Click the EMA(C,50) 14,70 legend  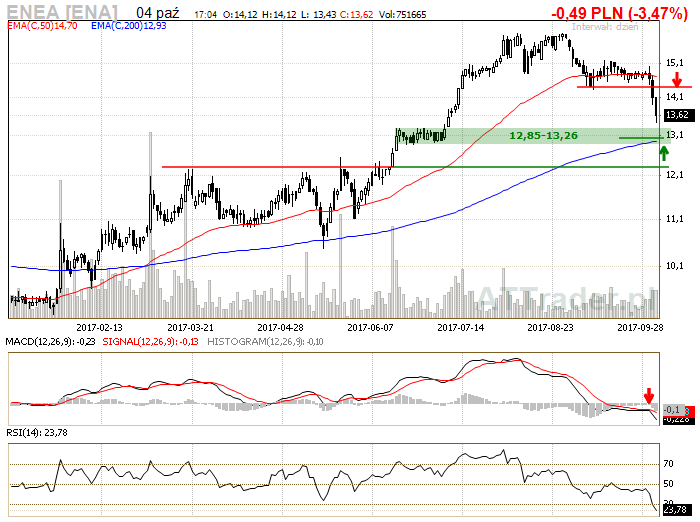(x=42, y=26)
